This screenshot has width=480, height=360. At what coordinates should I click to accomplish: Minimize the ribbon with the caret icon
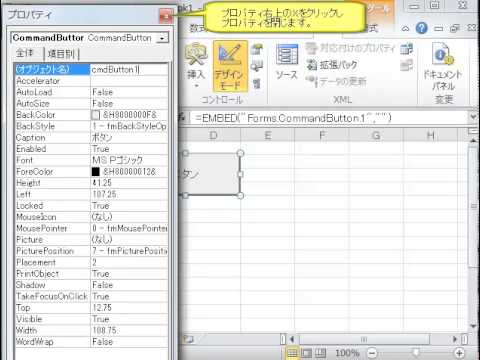(x=405, y=29)
